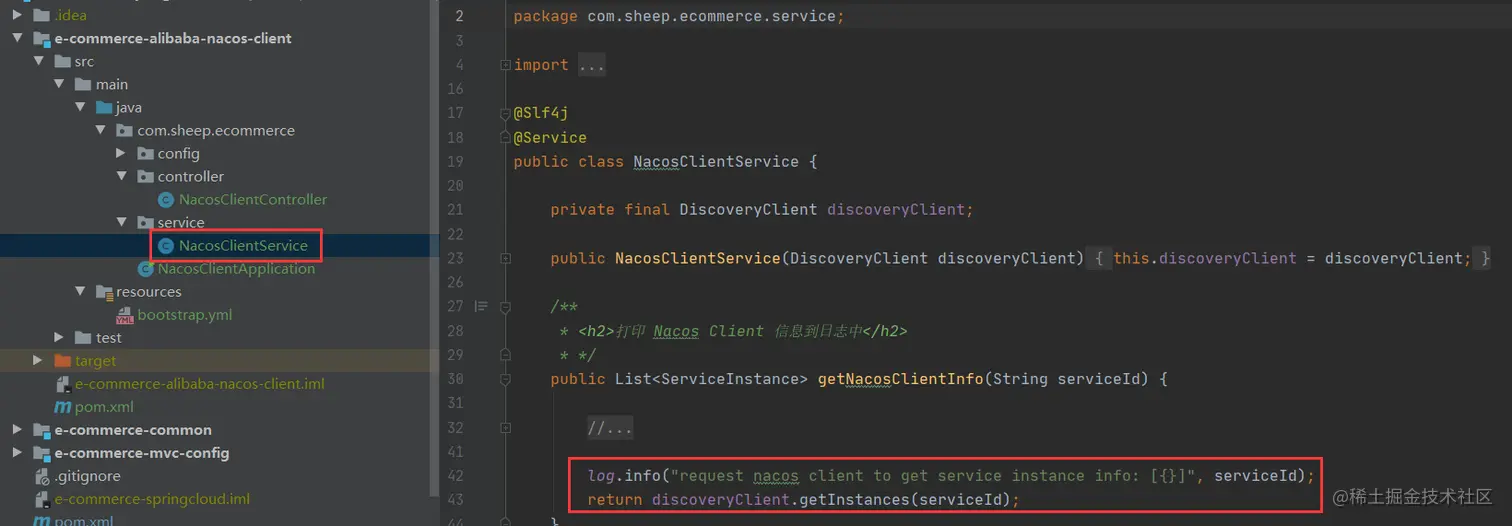Click the @Slf4j annotation in the editor
This screenshot has width=1512, height=526.
(541, 113)
